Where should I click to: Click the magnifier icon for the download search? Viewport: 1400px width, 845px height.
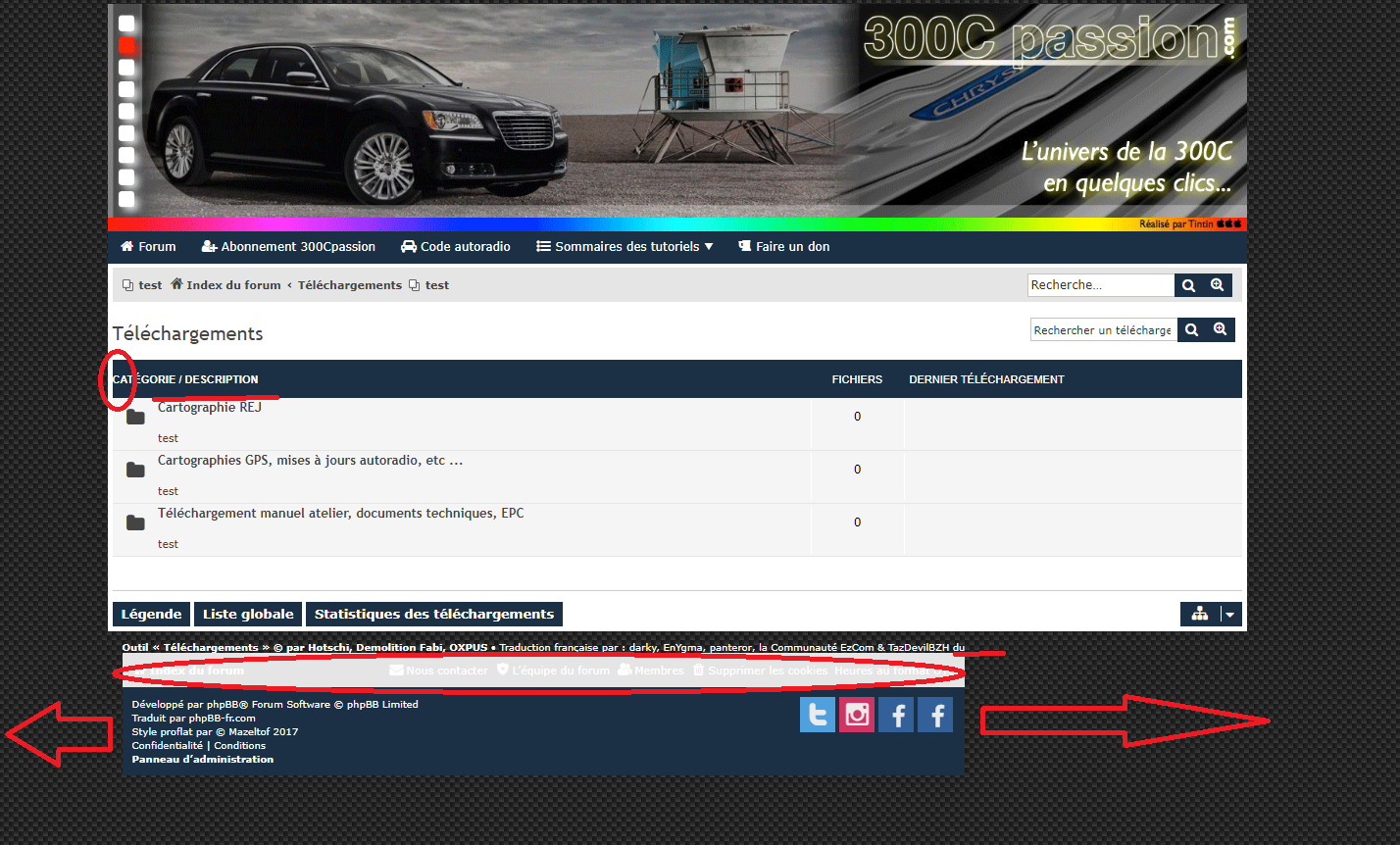pos(1192,330)
